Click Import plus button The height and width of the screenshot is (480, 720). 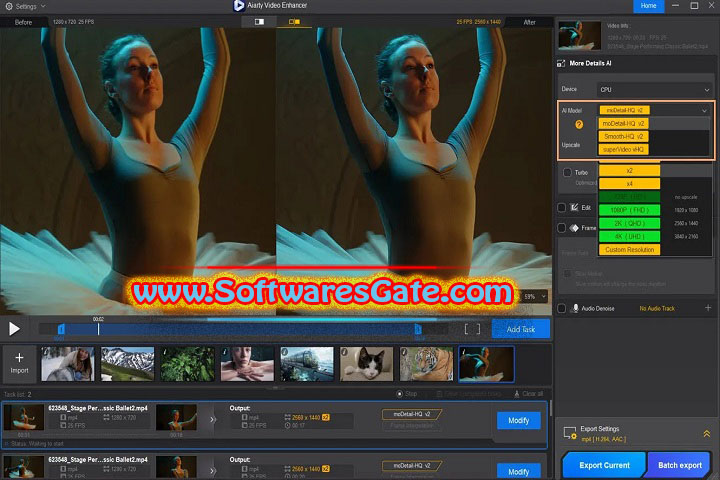[x=19, y=363]
